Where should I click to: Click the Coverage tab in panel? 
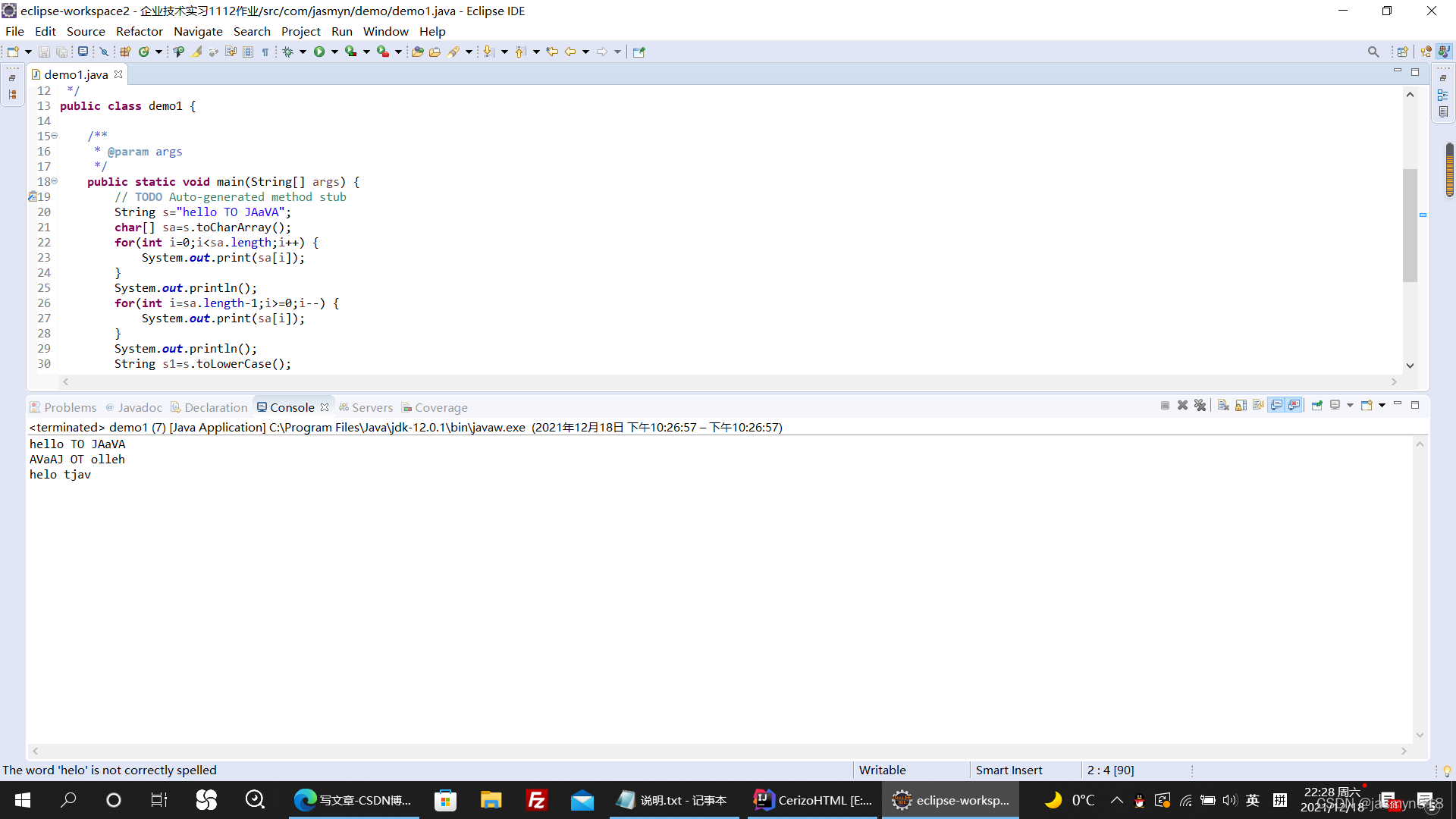[440, 407]
